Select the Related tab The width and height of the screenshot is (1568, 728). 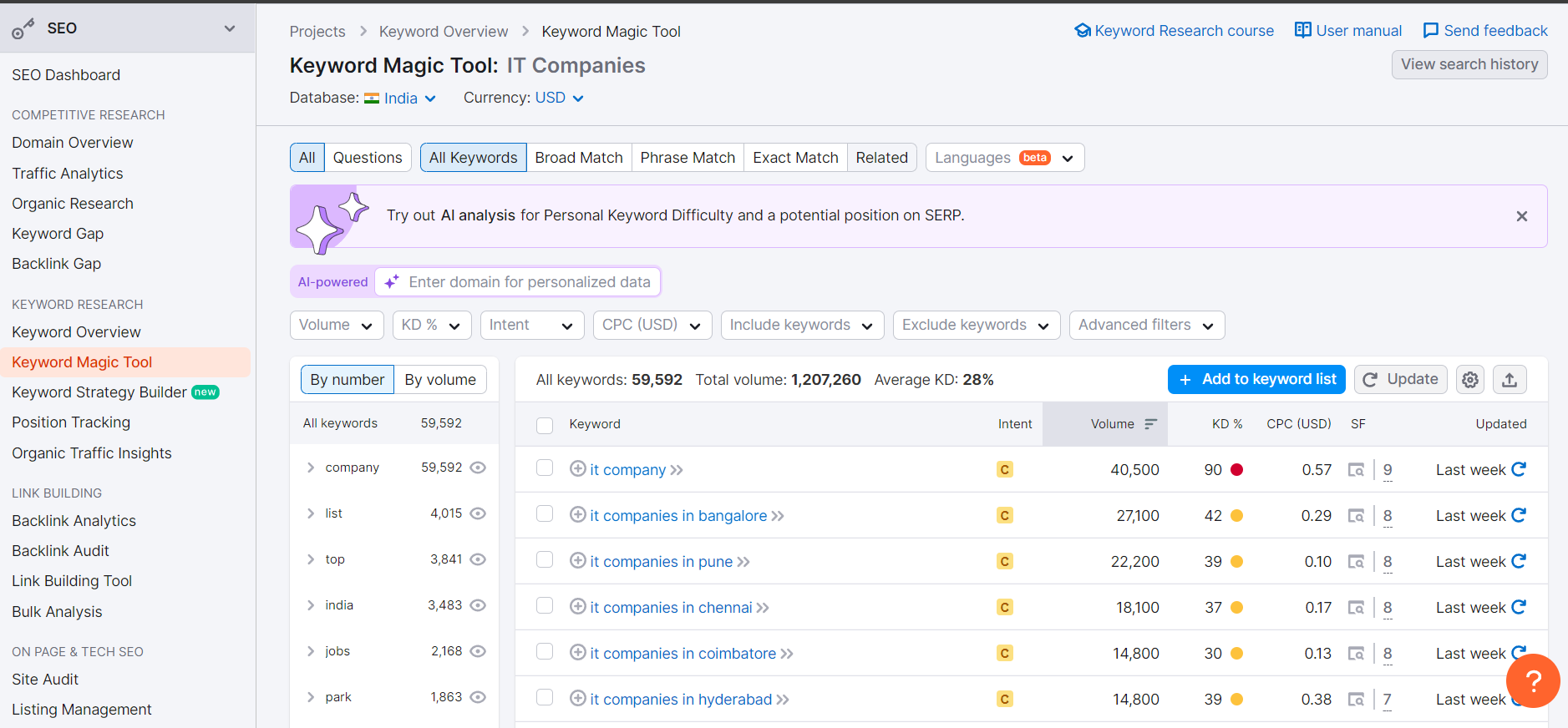tap(882, 158)
